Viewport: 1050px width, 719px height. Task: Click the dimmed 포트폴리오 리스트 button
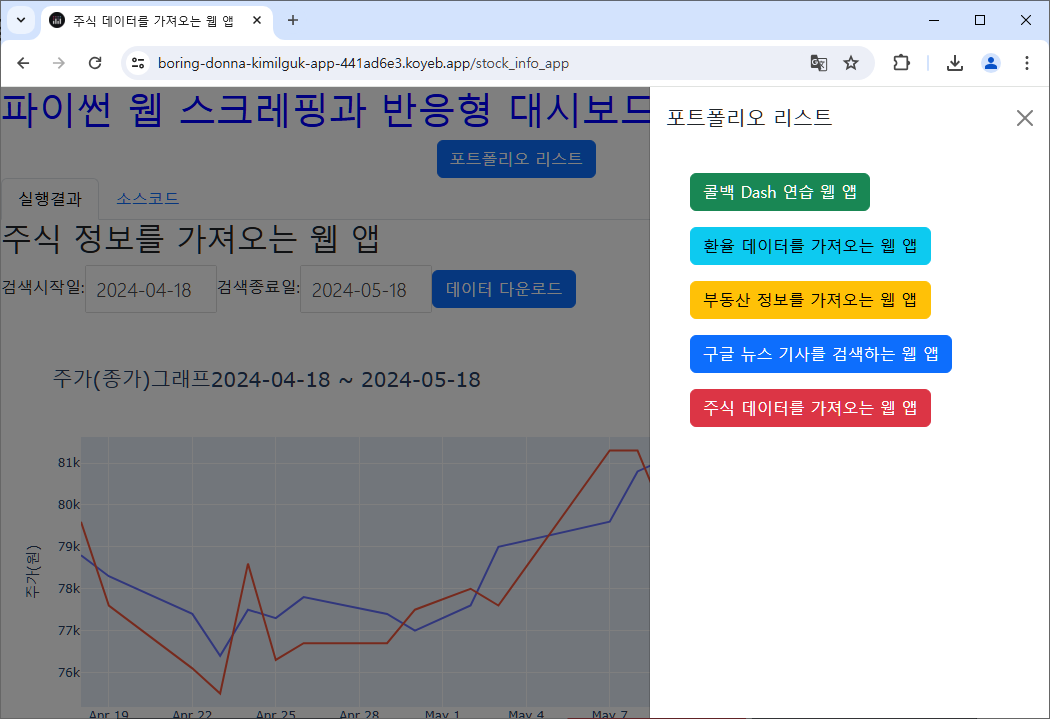point(516,159)
